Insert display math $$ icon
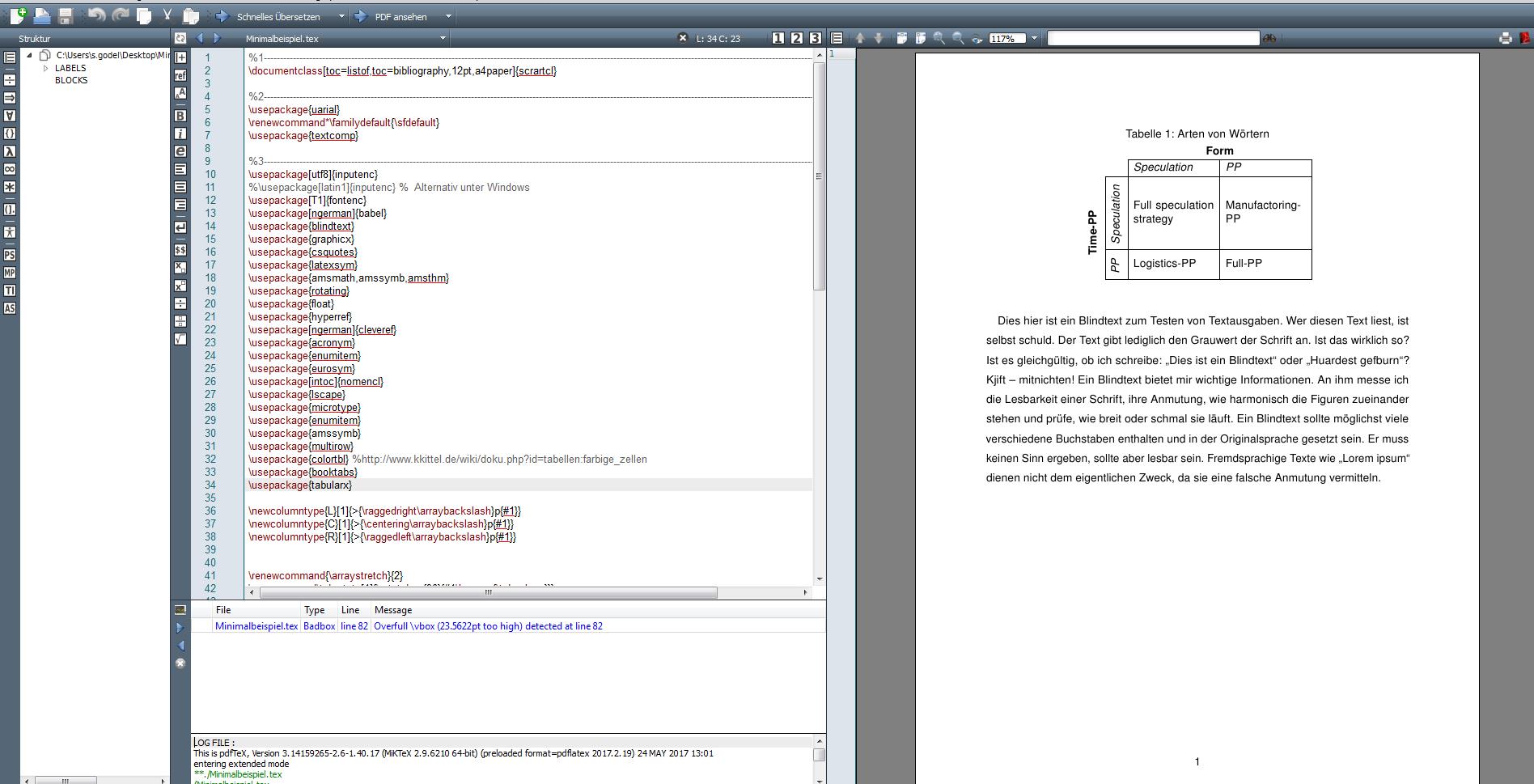 [180, 250]
